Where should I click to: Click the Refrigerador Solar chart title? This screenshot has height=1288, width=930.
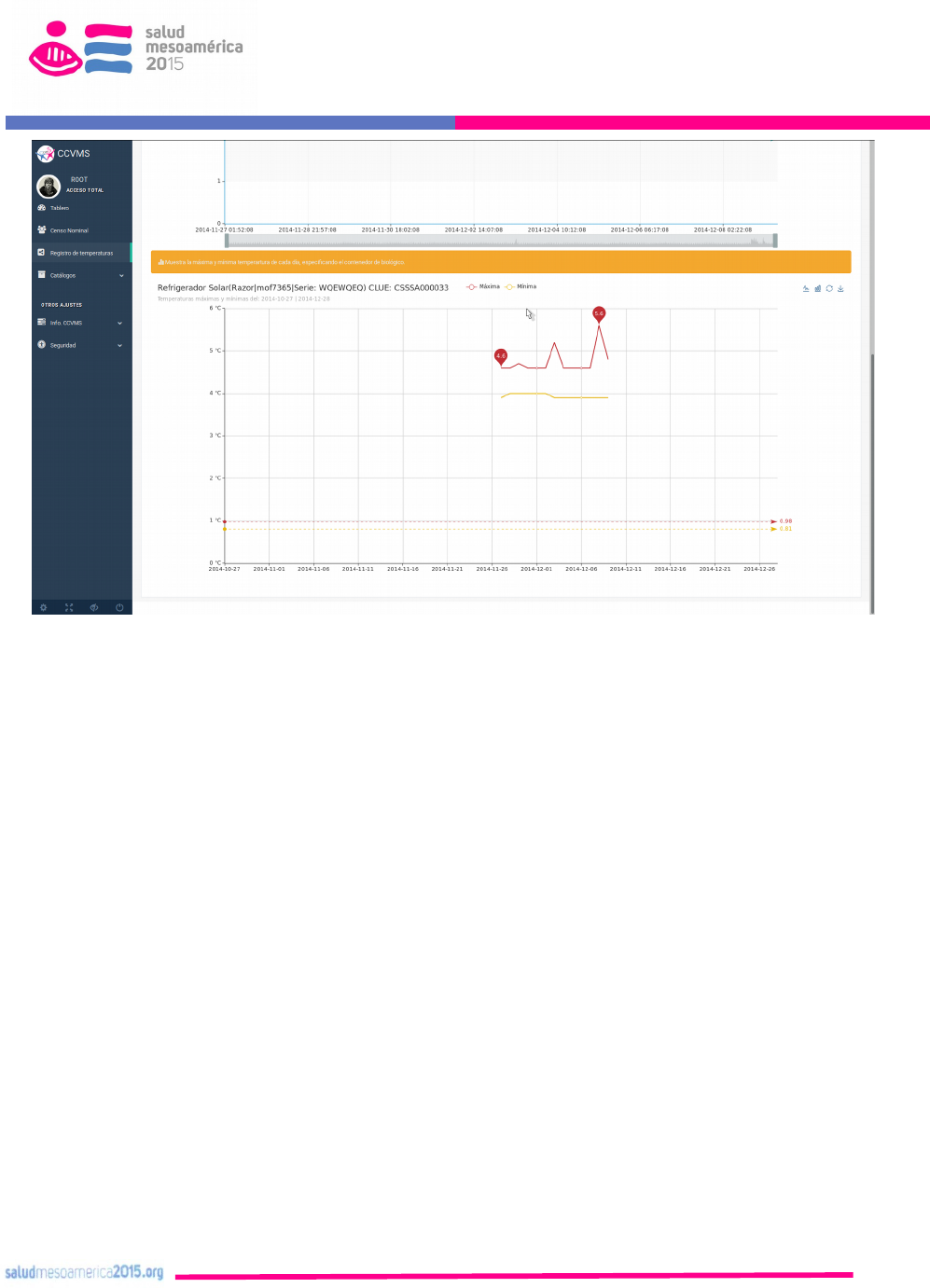point(303,288)
